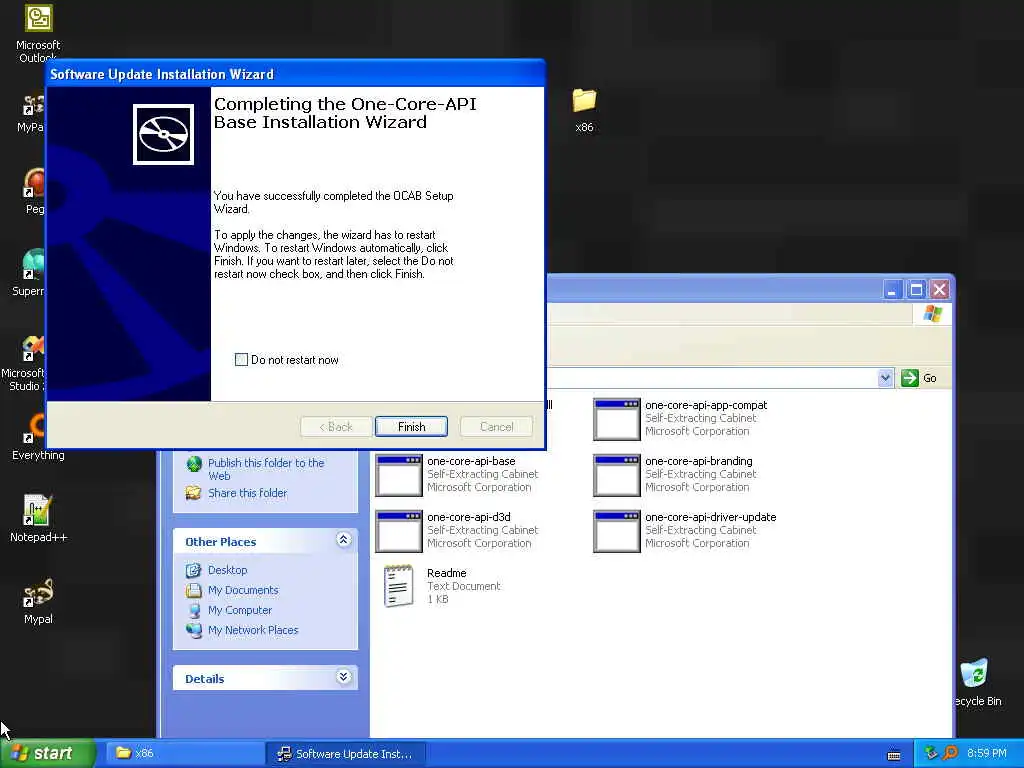
Task: Launch the Mypal desktop shortcut
Action: tap(38, 593)
